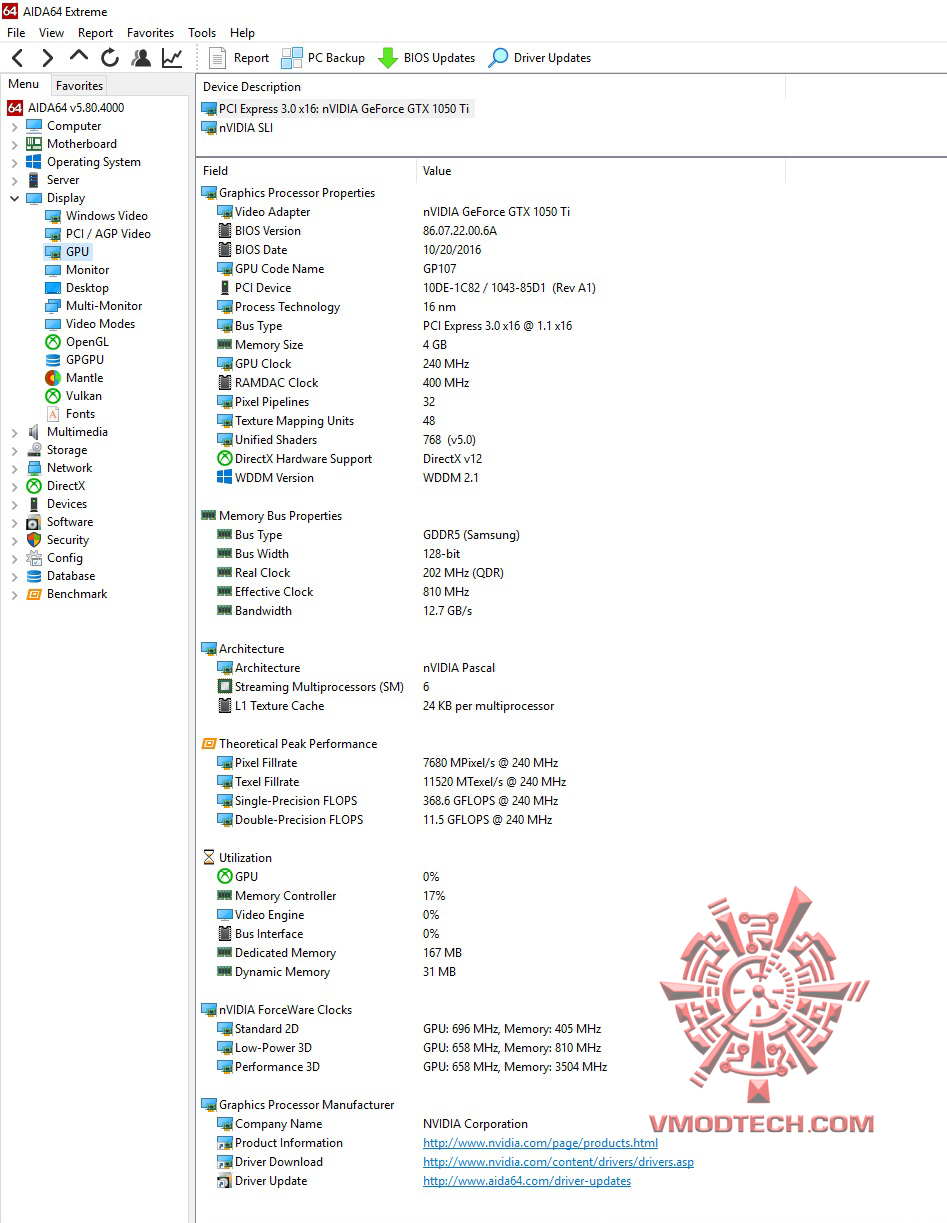Switch to the Menu tab
Screen dimensions: 947x1223
click(24, 85)
